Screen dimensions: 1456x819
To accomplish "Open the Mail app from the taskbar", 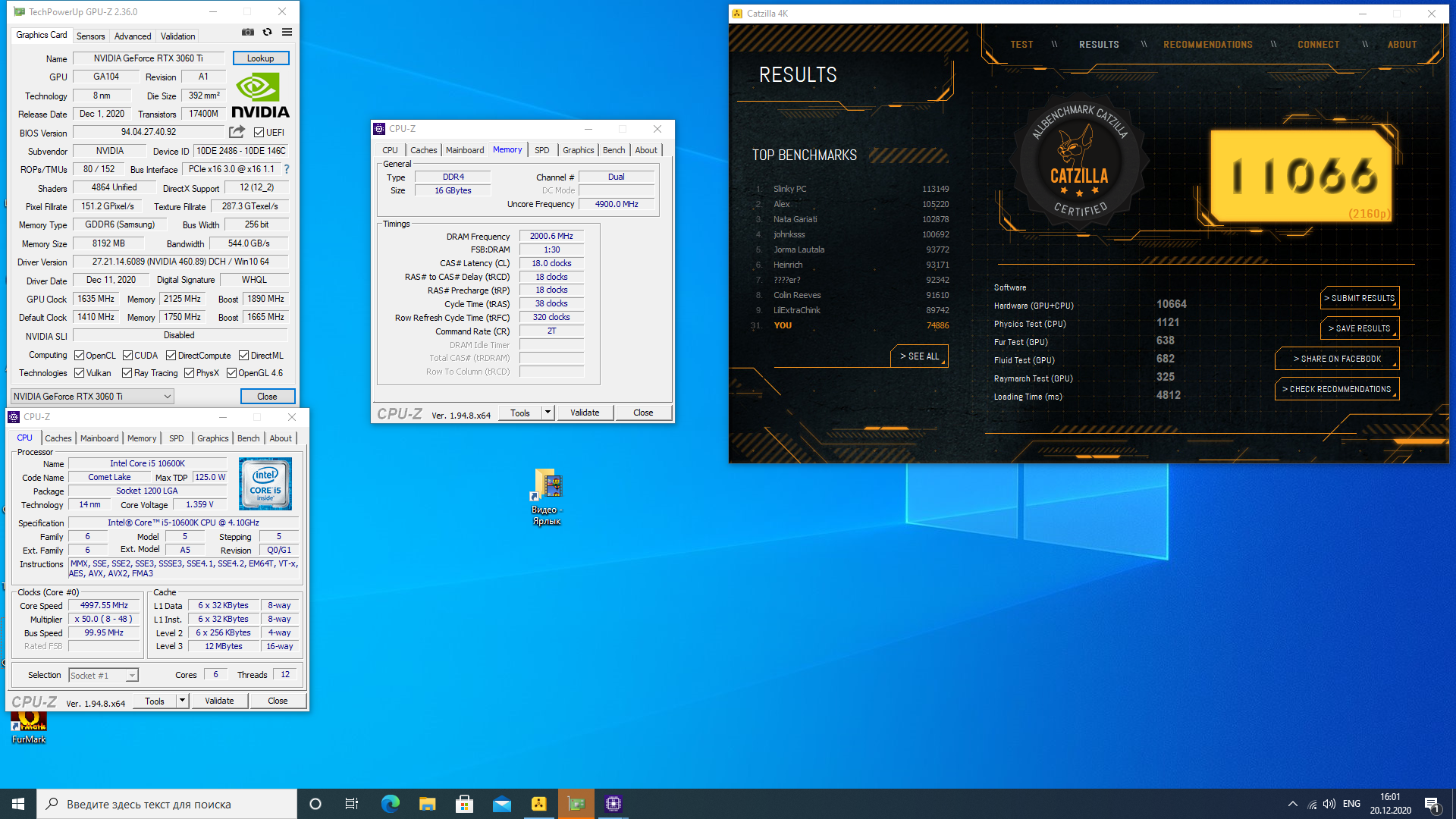I will point(501,804).
